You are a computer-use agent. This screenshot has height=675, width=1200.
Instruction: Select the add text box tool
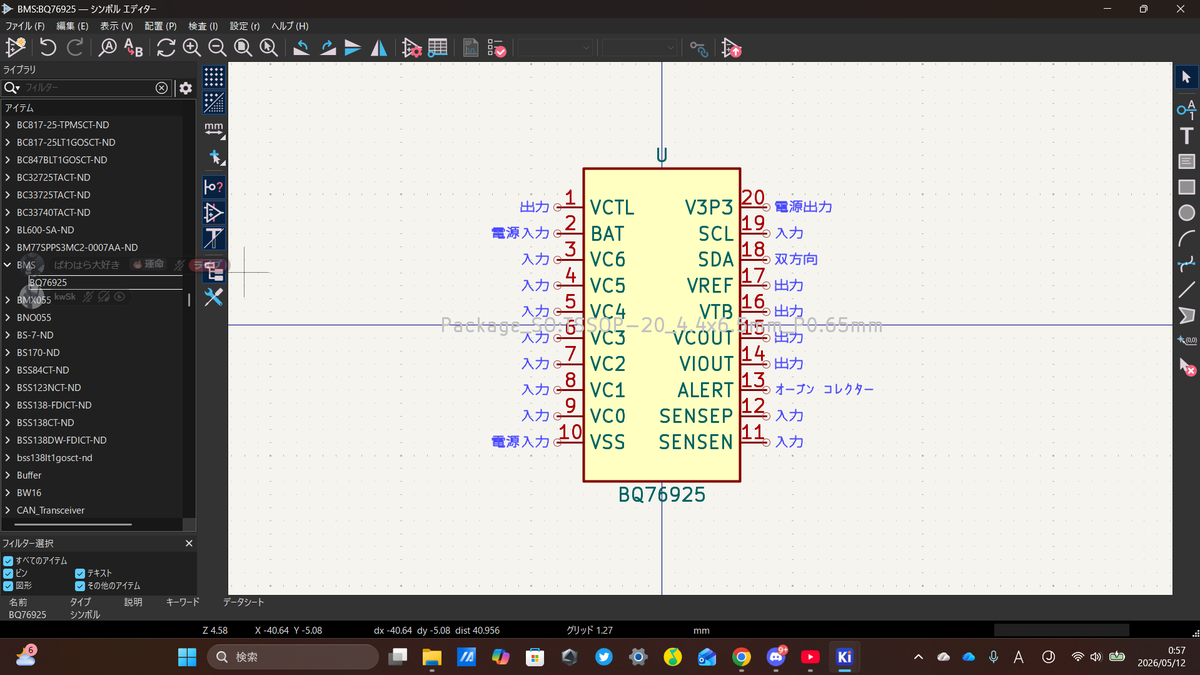(1186, 161)
